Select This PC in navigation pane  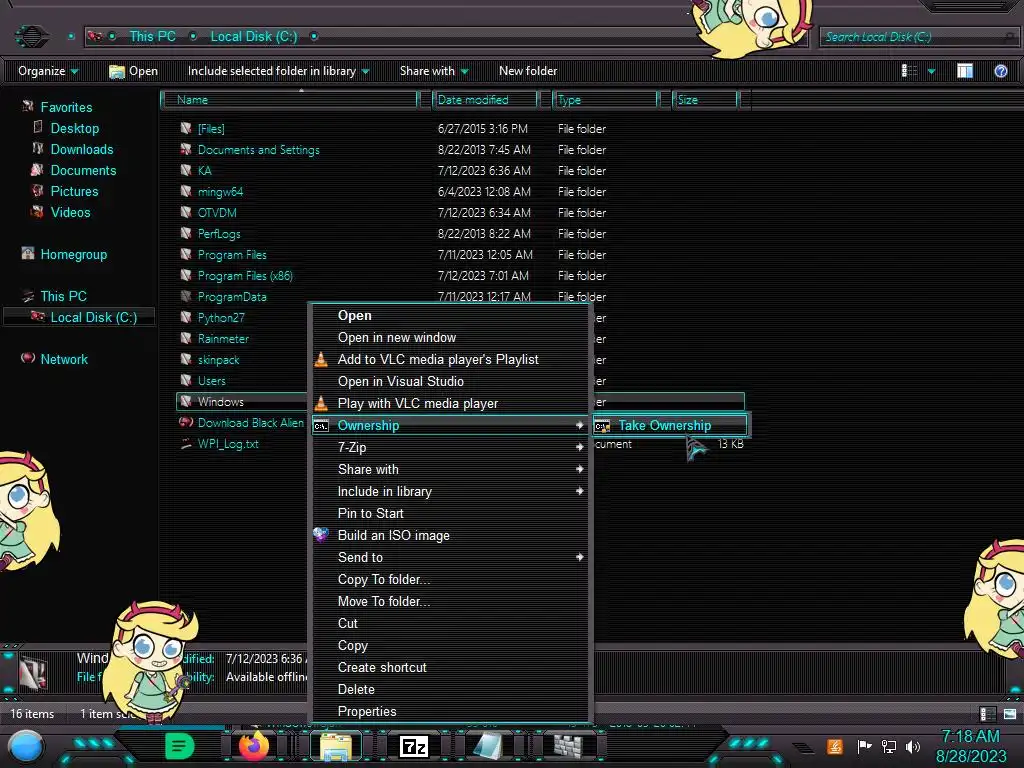(63, 296)
